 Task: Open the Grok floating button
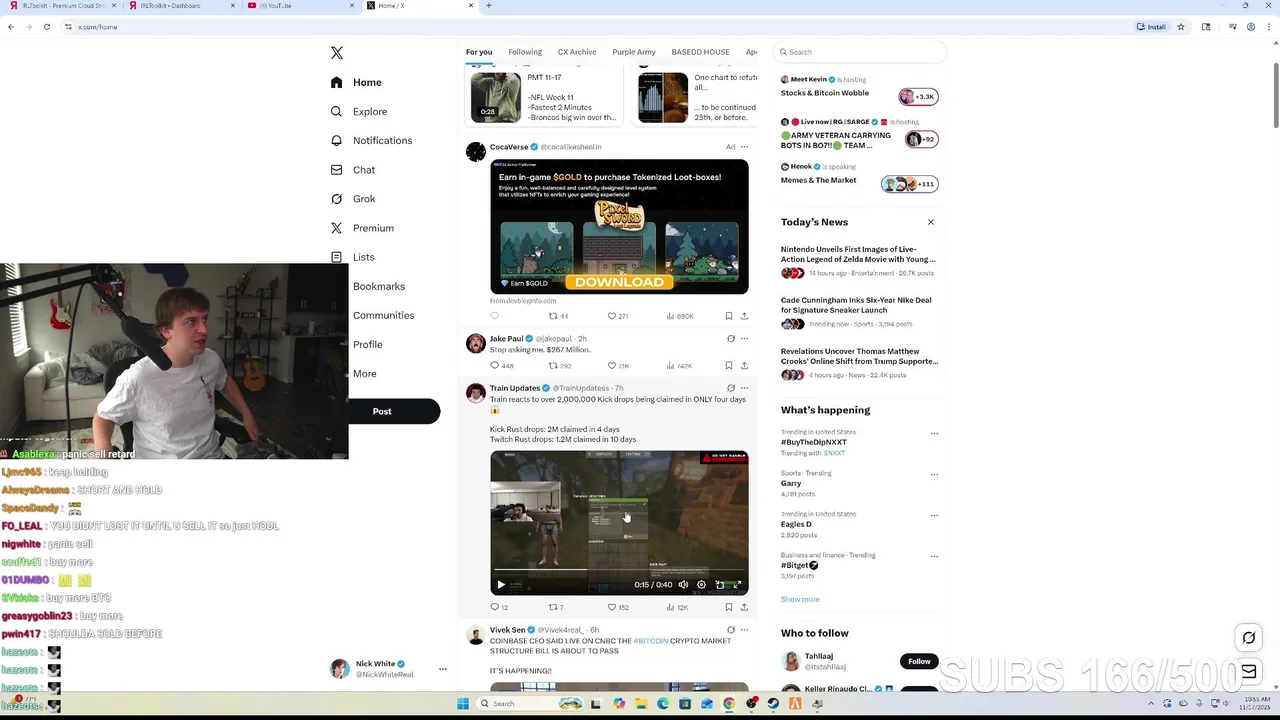click(x=1249, y=637)
